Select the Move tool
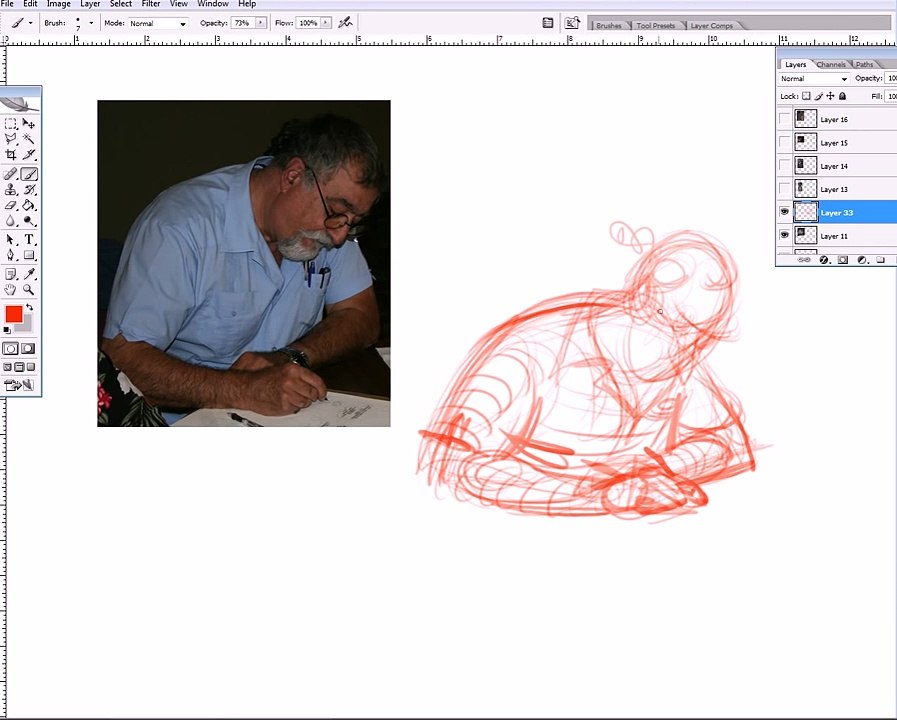This screenshot has width=897, height=720. [x=29, y=124]
